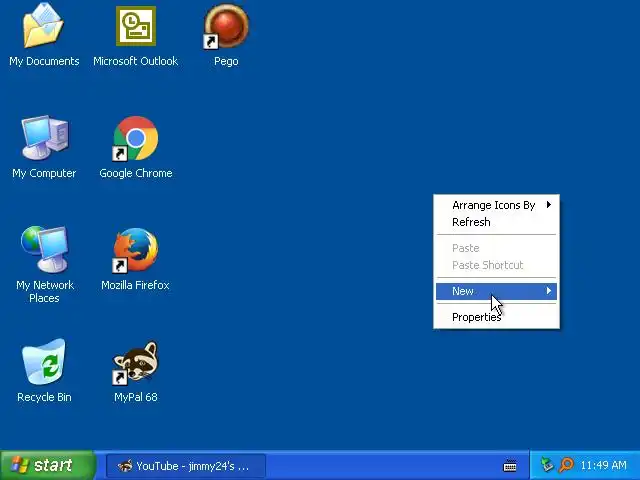Open Properties from the context menu
Viewport: 640px width, 480px height.
(x=496, y=317)
